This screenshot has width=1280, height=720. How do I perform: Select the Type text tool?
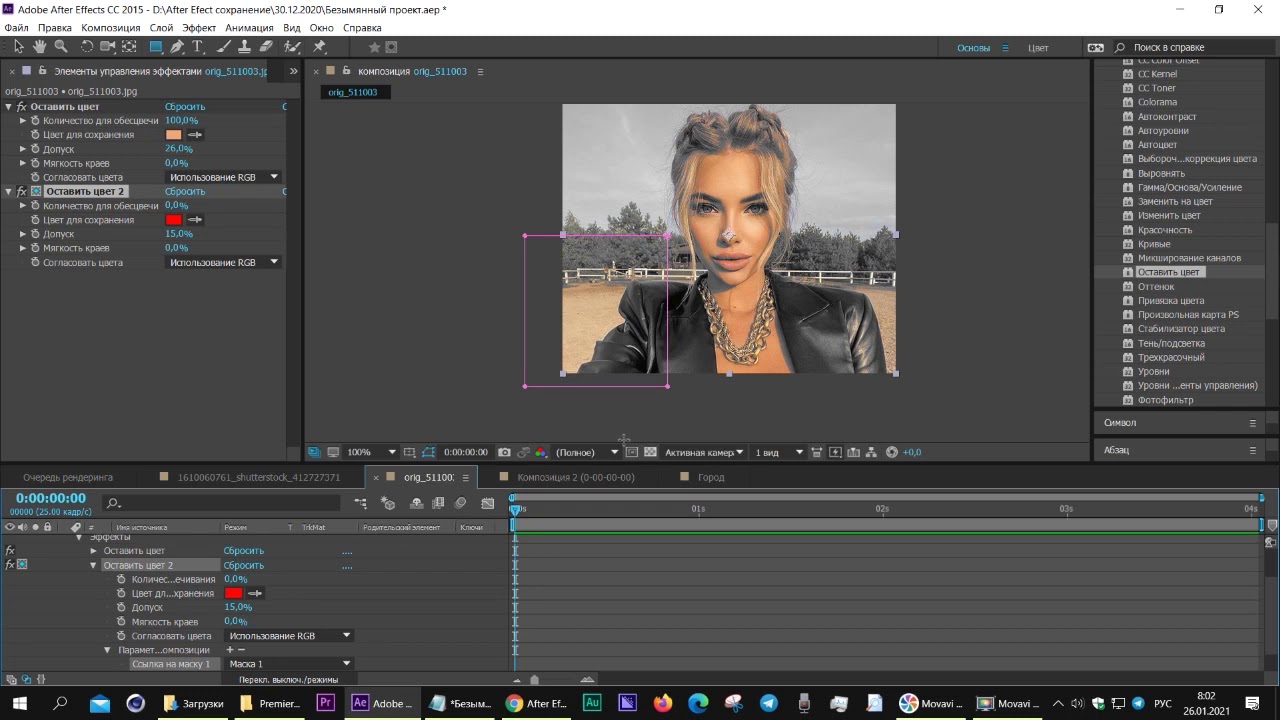(198, 47)
